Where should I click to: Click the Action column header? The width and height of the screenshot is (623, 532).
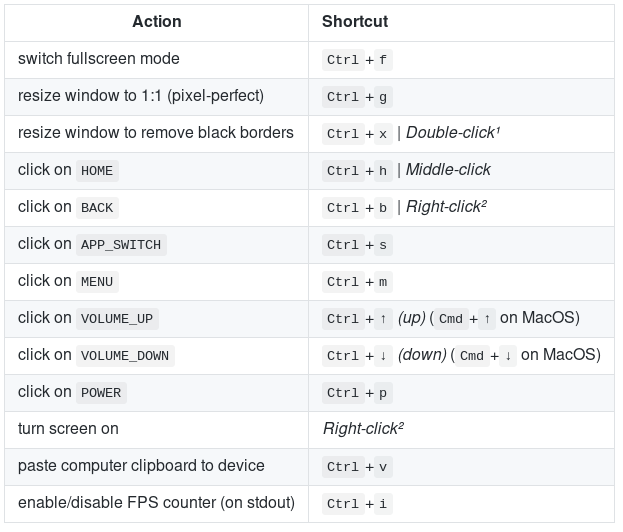[x=155, y=21]
